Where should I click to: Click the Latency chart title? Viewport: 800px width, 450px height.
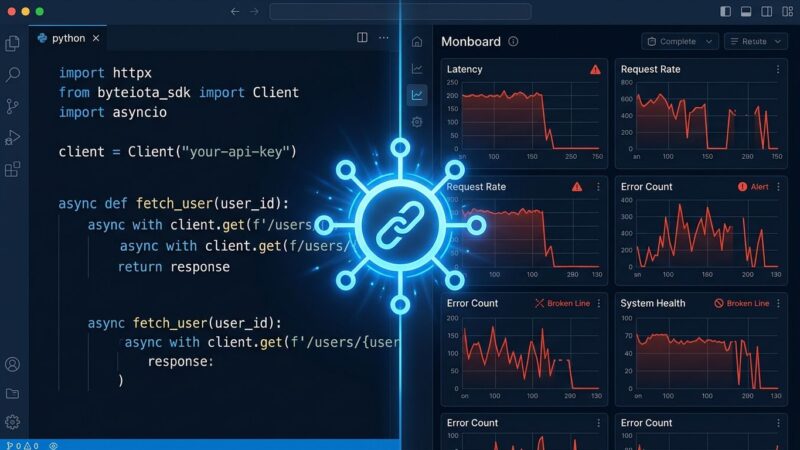[x=464, y=69]
